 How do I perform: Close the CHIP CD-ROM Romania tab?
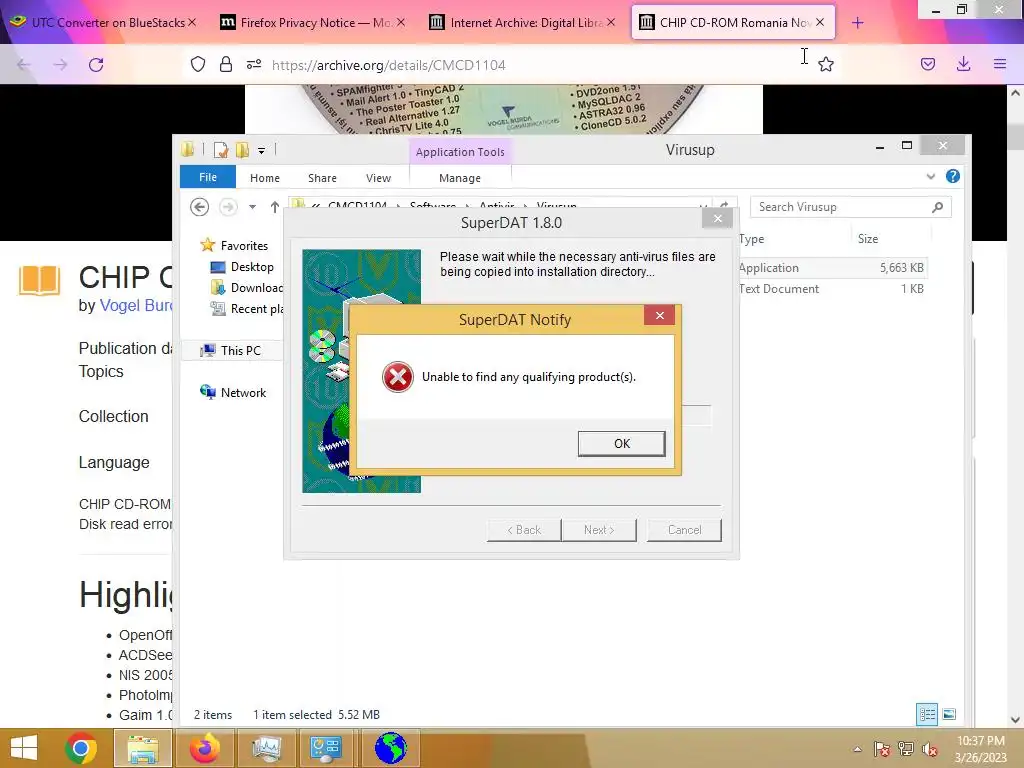coord(820,22)
